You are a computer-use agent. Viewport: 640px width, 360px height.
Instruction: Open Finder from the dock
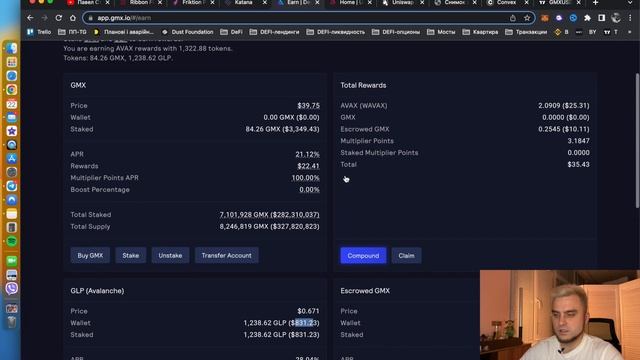pos(11,48)
